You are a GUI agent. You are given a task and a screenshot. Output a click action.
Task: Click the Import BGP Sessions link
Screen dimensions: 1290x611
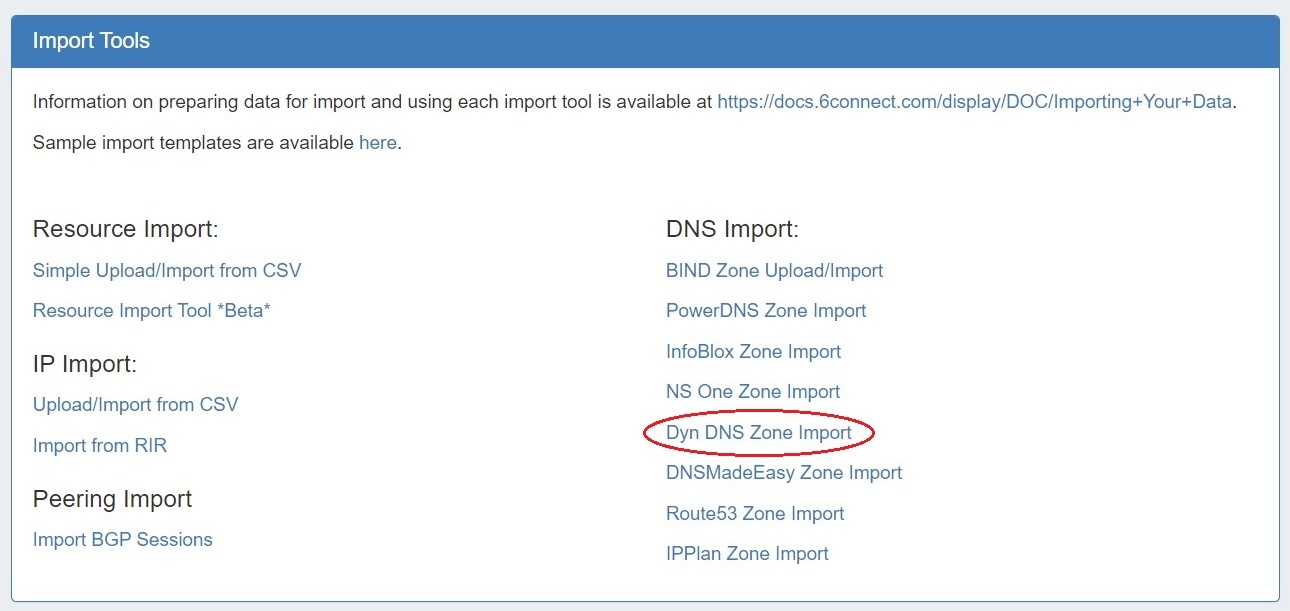tap(123, 539)
